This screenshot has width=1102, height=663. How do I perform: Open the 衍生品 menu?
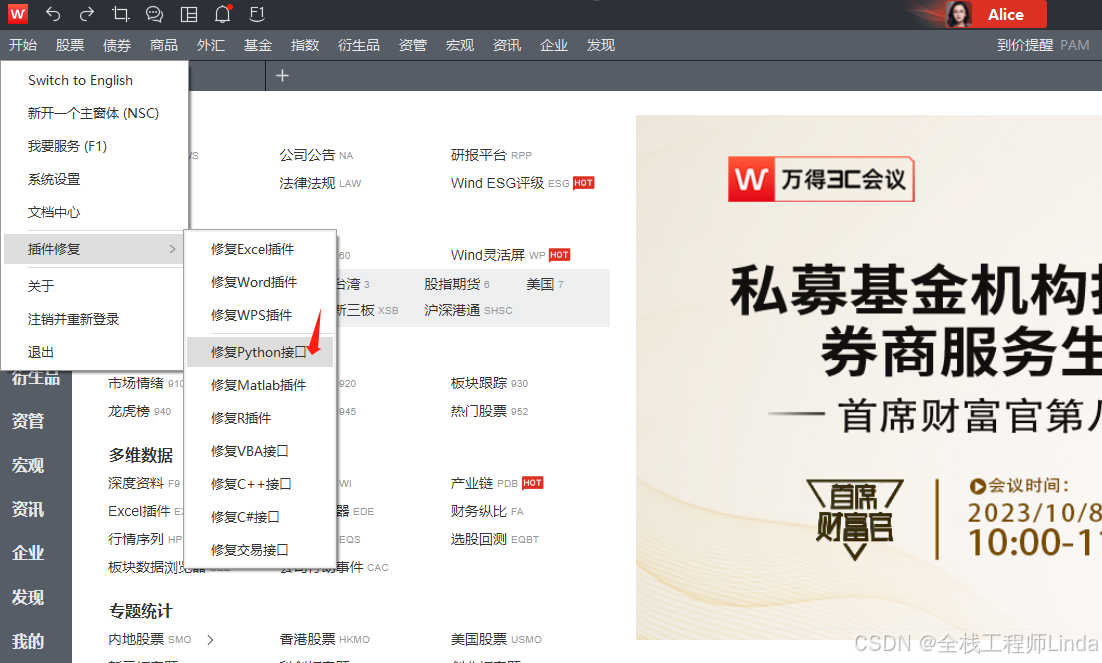click(x=358, y=45)
